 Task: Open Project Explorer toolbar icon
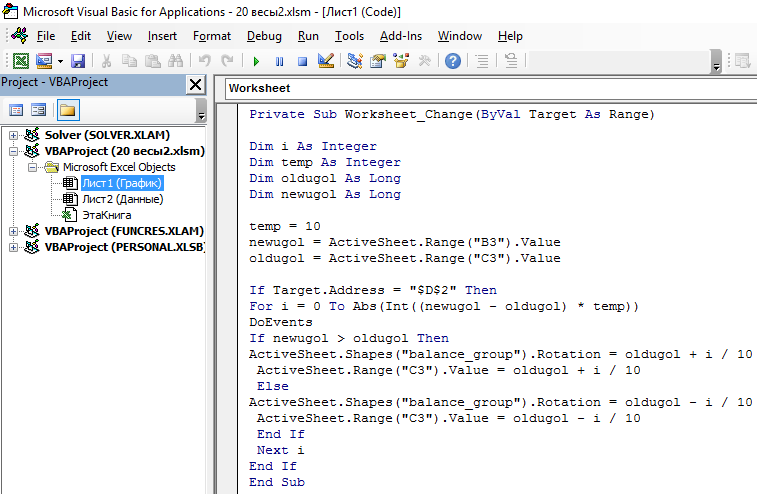[x=355, y=61]
